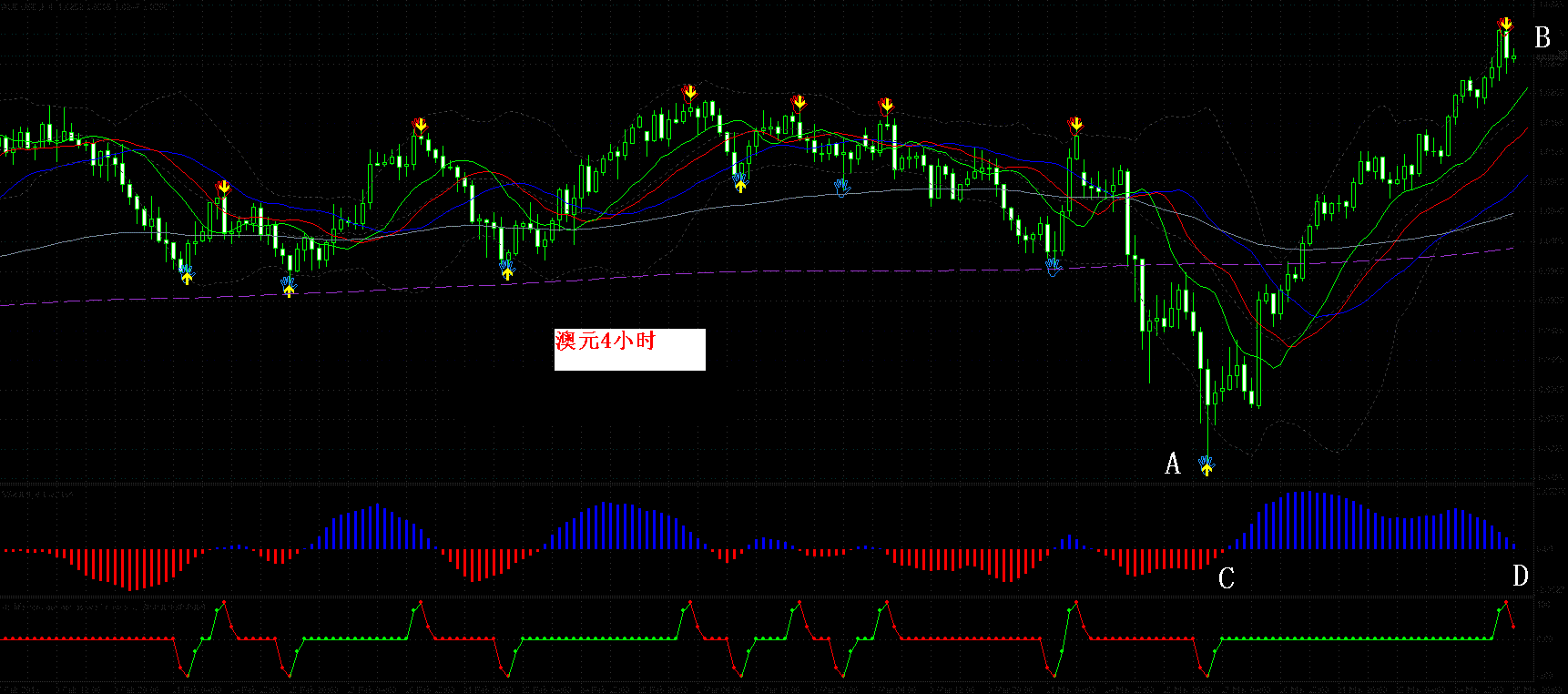Click the letter A annotation
This screenshot has height=694, width=1568.
click(x=1173, y=464)
